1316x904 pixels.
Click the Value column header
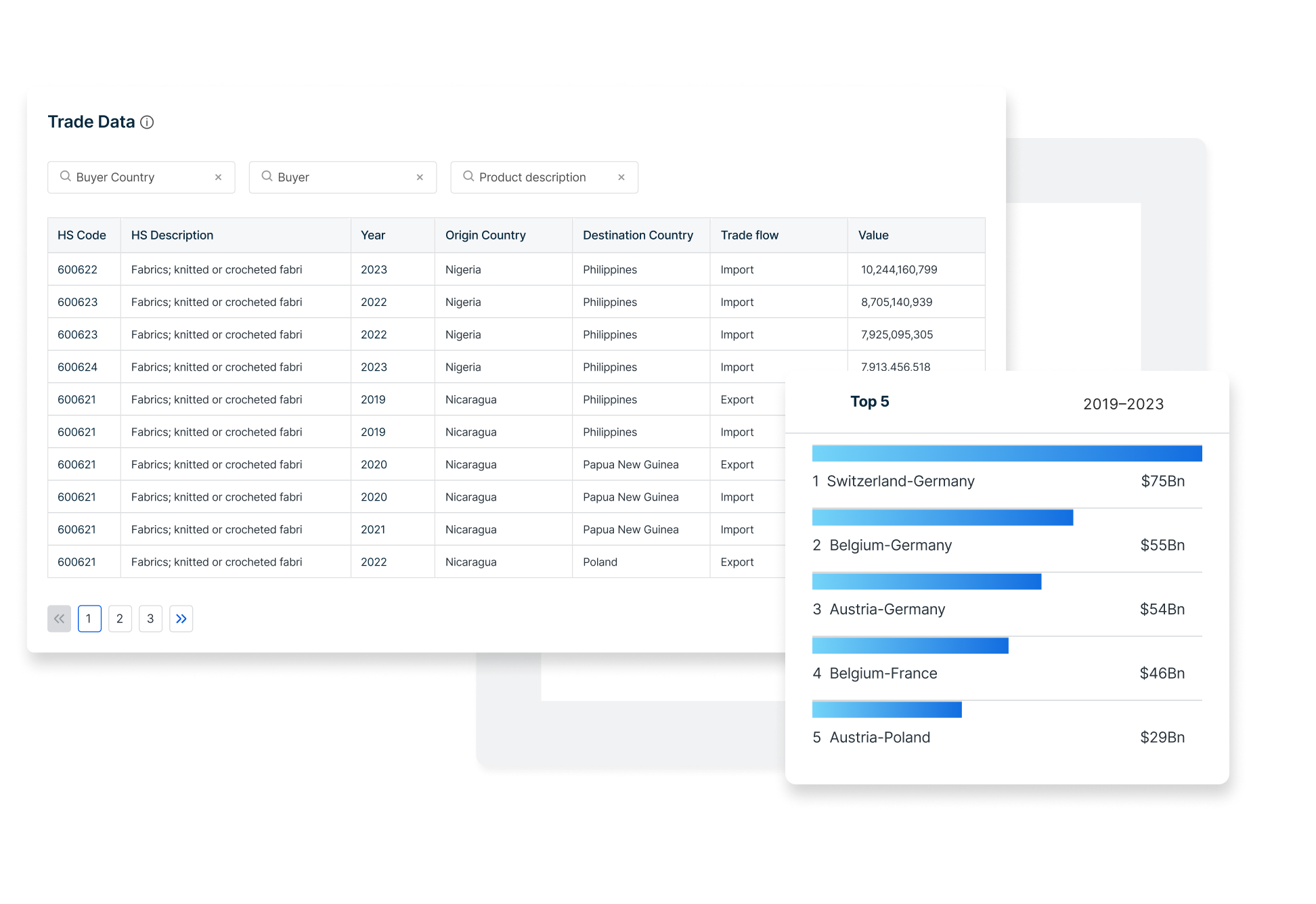click(x=873, y=235)
